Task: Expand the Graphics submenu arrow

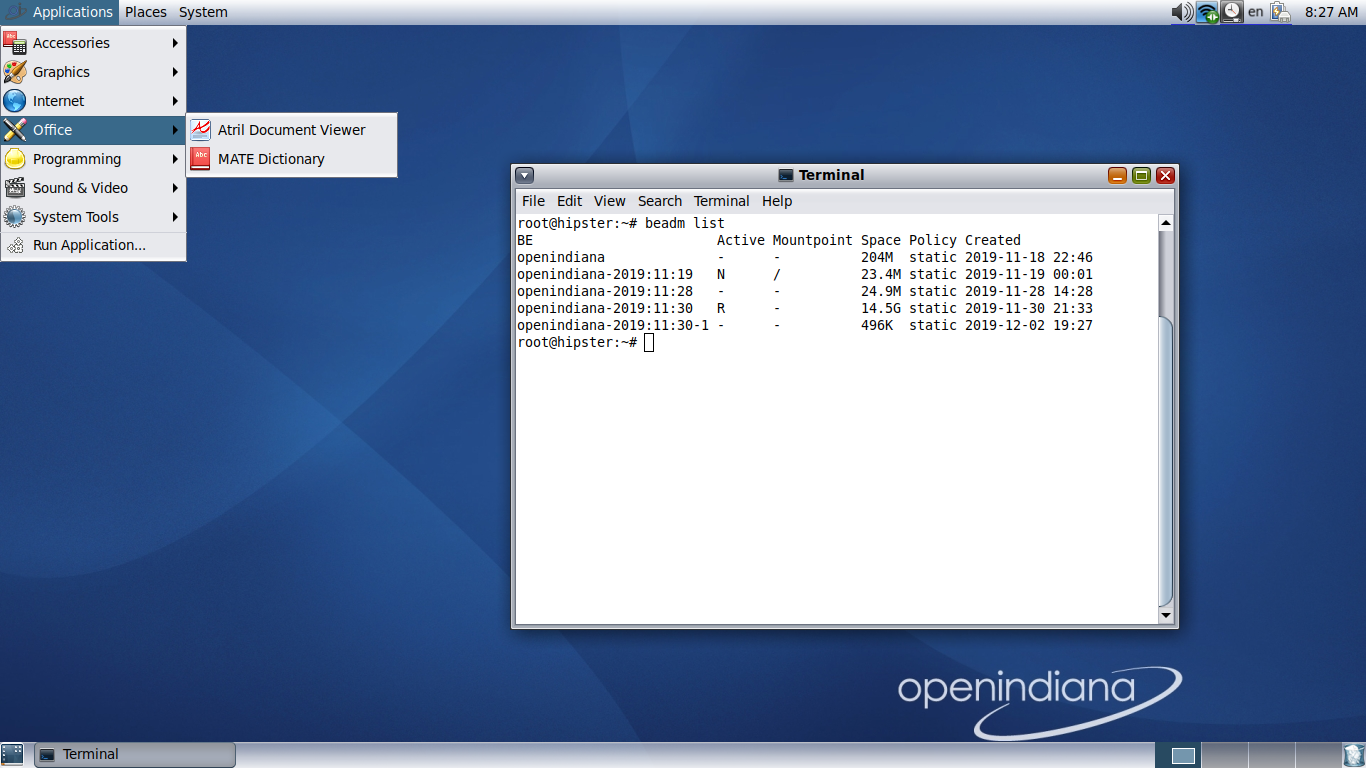Action: tap(175, 72)
